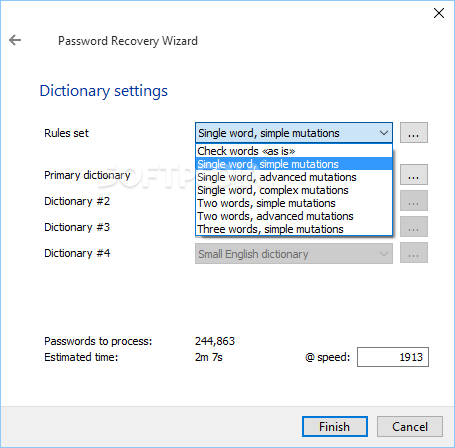Click ellipsis button next to Dictionary #2
The width and height of the screenshot is (455, 448).
(x=414, y=201)
